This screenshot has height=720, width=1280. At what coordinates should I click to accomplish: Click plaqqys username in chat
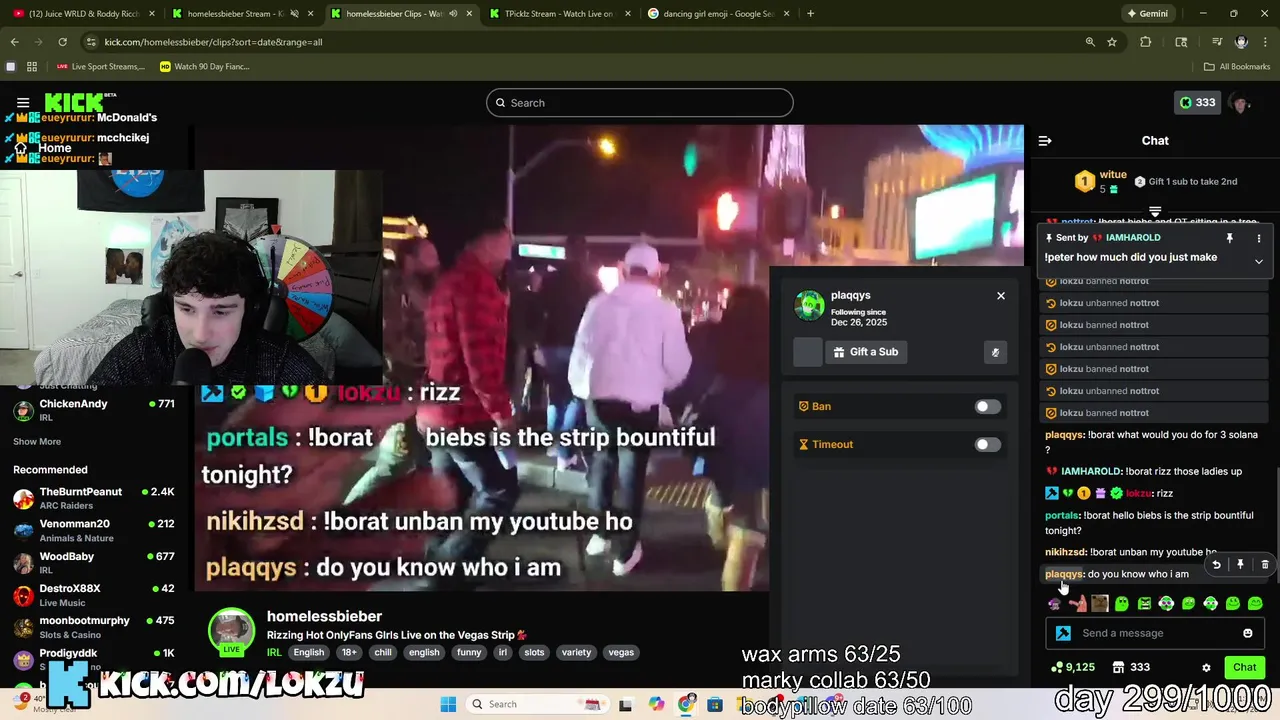point(1064,574)
